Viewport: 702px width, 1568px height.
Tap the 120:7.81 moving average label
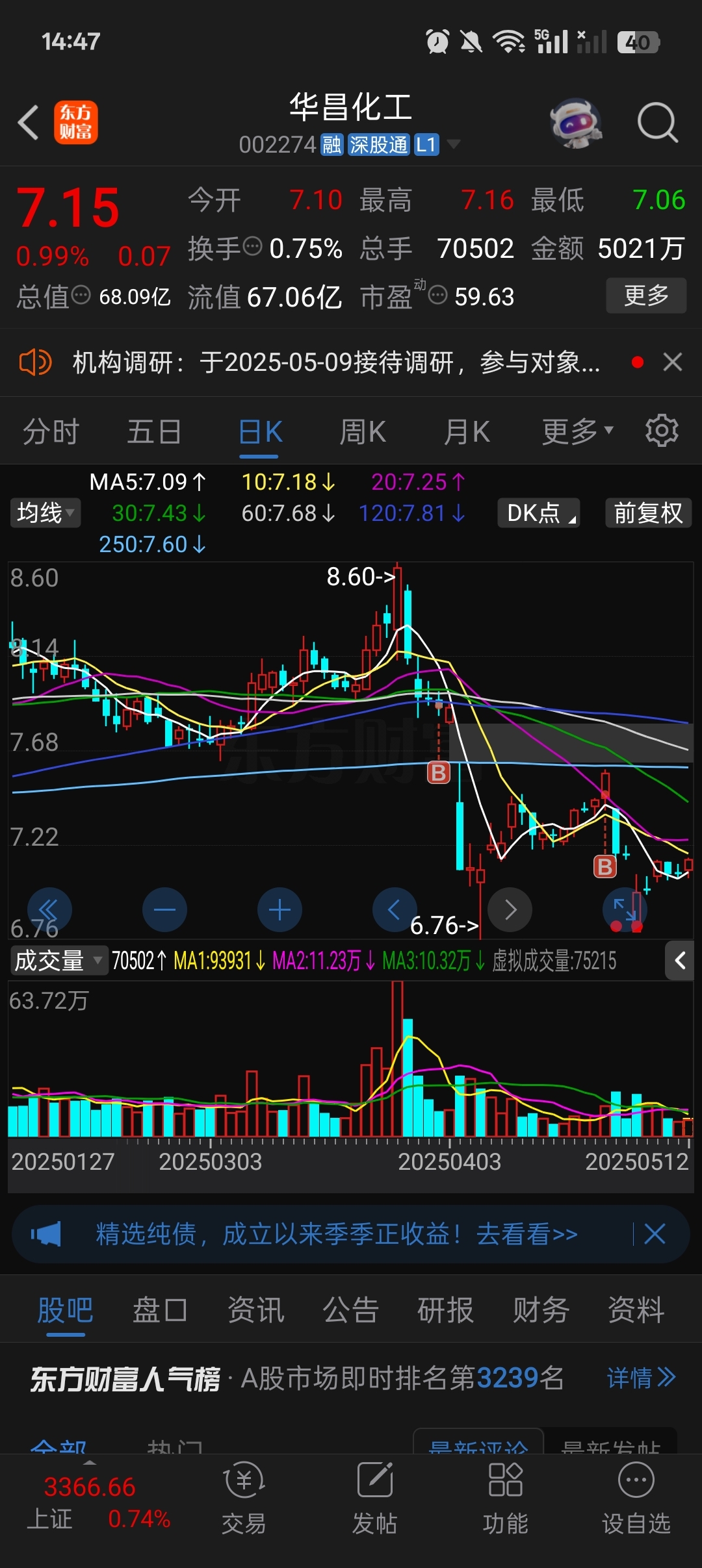[411, 513]
